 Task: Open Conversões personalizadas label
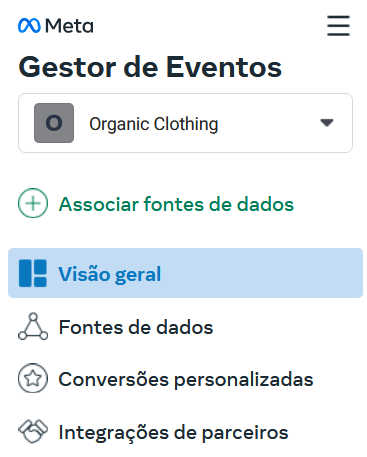186,379
